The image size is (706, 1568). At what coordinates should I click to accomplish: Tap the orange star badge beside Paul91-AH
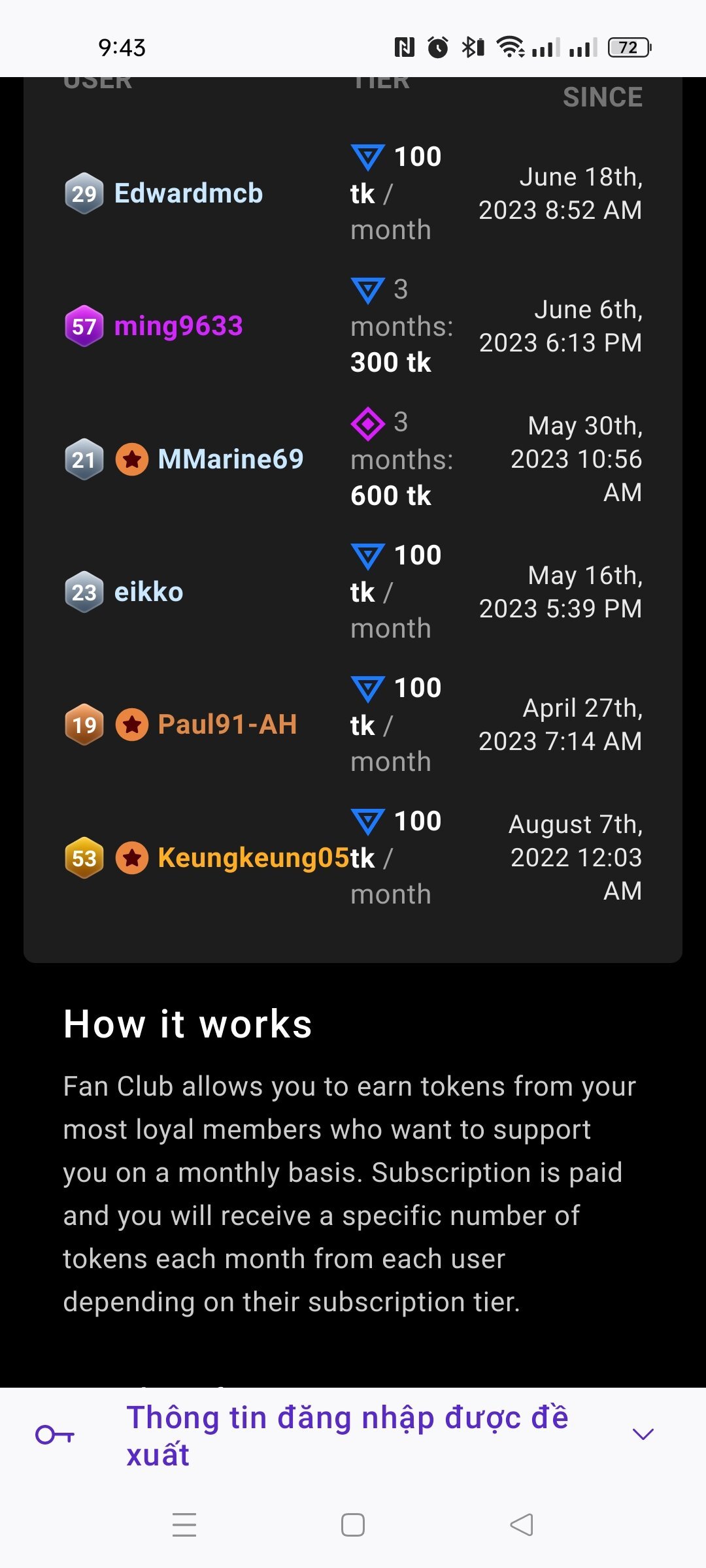(x=132, y=725)
